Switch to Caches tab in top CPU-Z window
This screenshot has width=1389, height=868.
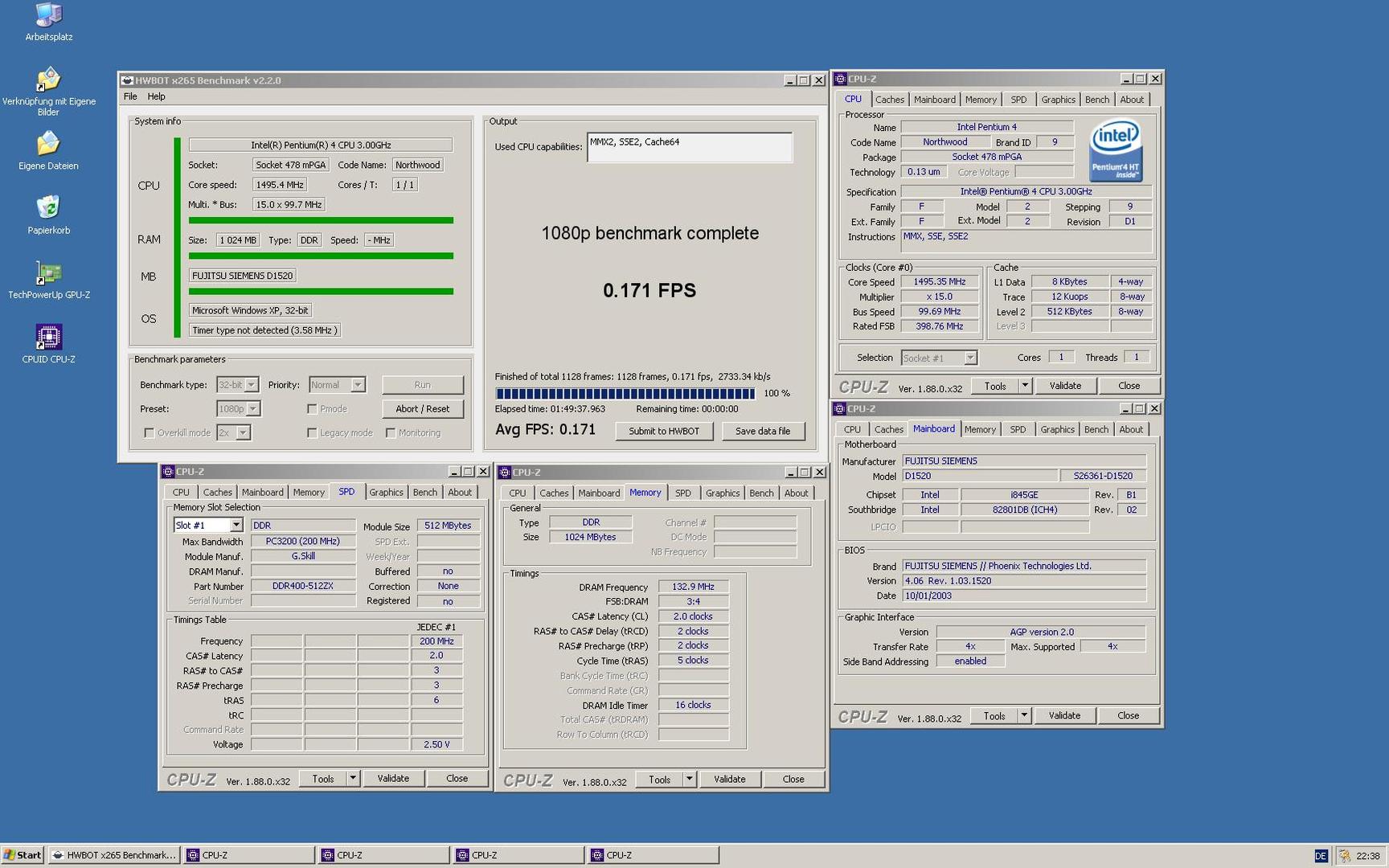tap(890, 100)
